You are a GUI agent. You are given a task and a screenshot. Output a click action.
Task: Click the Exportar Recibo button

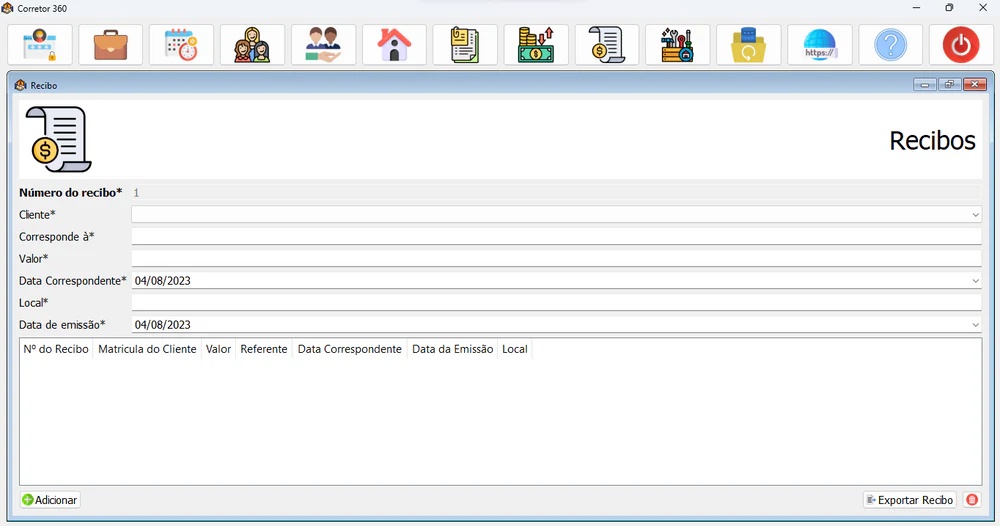click(x=910, y=500)
